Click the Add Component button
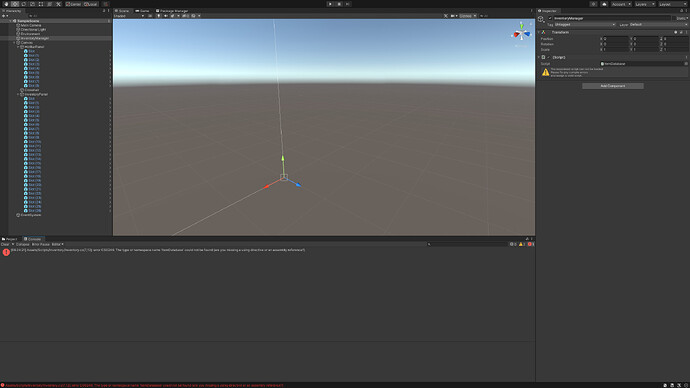This screenshot has width=690, height=388. tap(613, 86)
